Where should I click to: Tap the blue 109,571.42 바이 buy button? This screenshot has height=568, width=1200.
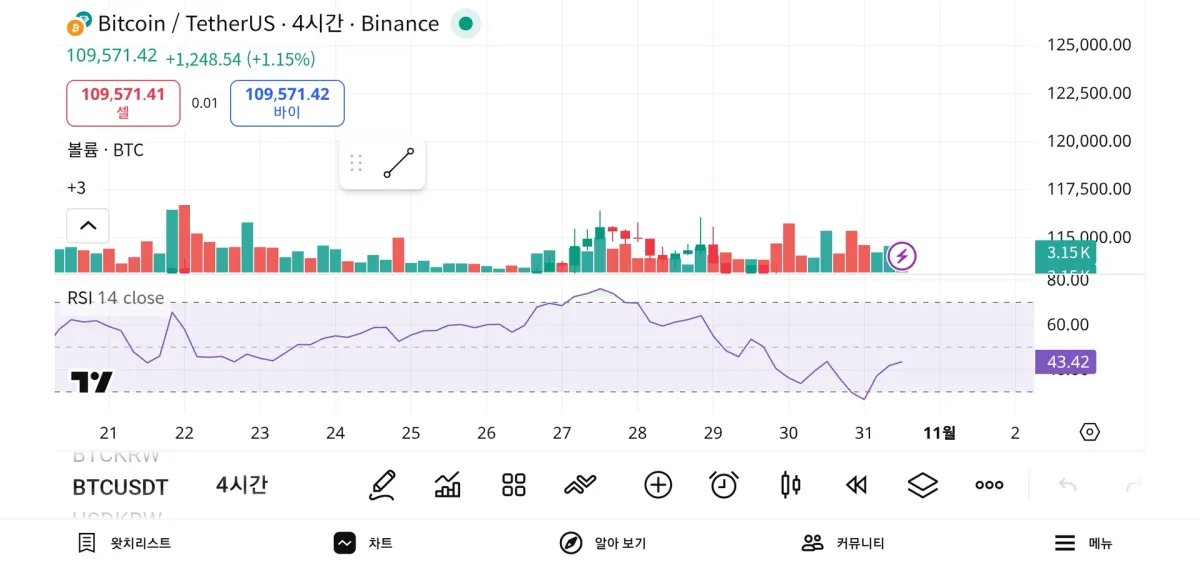[x=287, y=103]
